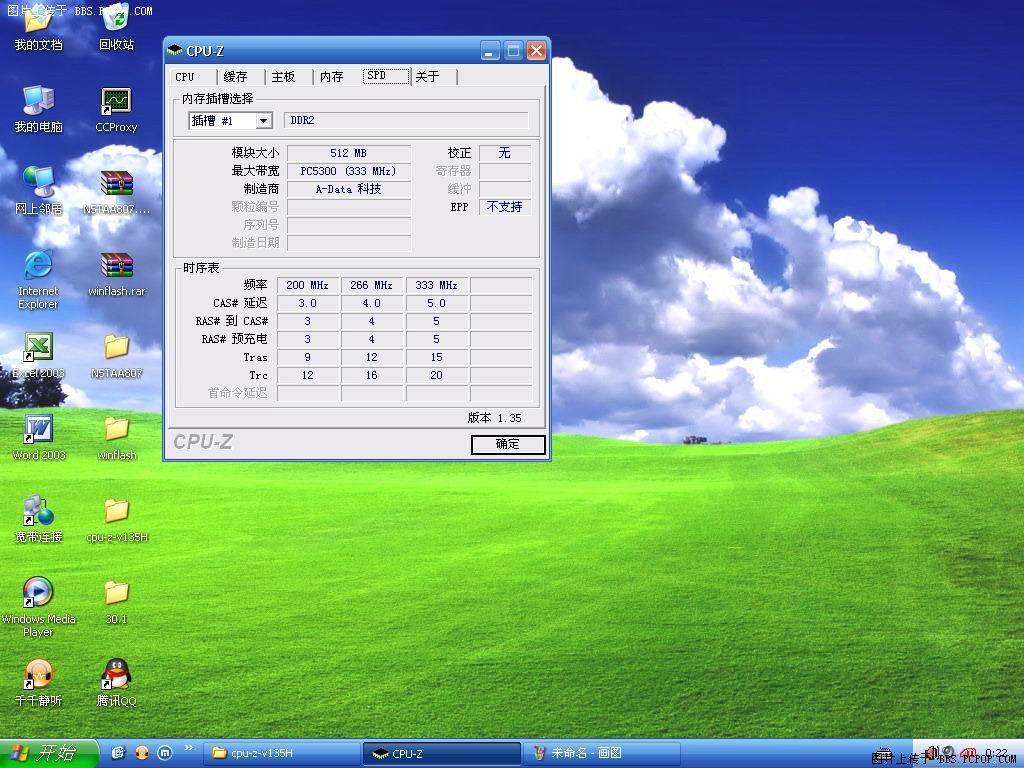Screen dimensions: 1024x768
Task: Switch to the CPU tab
Action: [x=193, y=76]
